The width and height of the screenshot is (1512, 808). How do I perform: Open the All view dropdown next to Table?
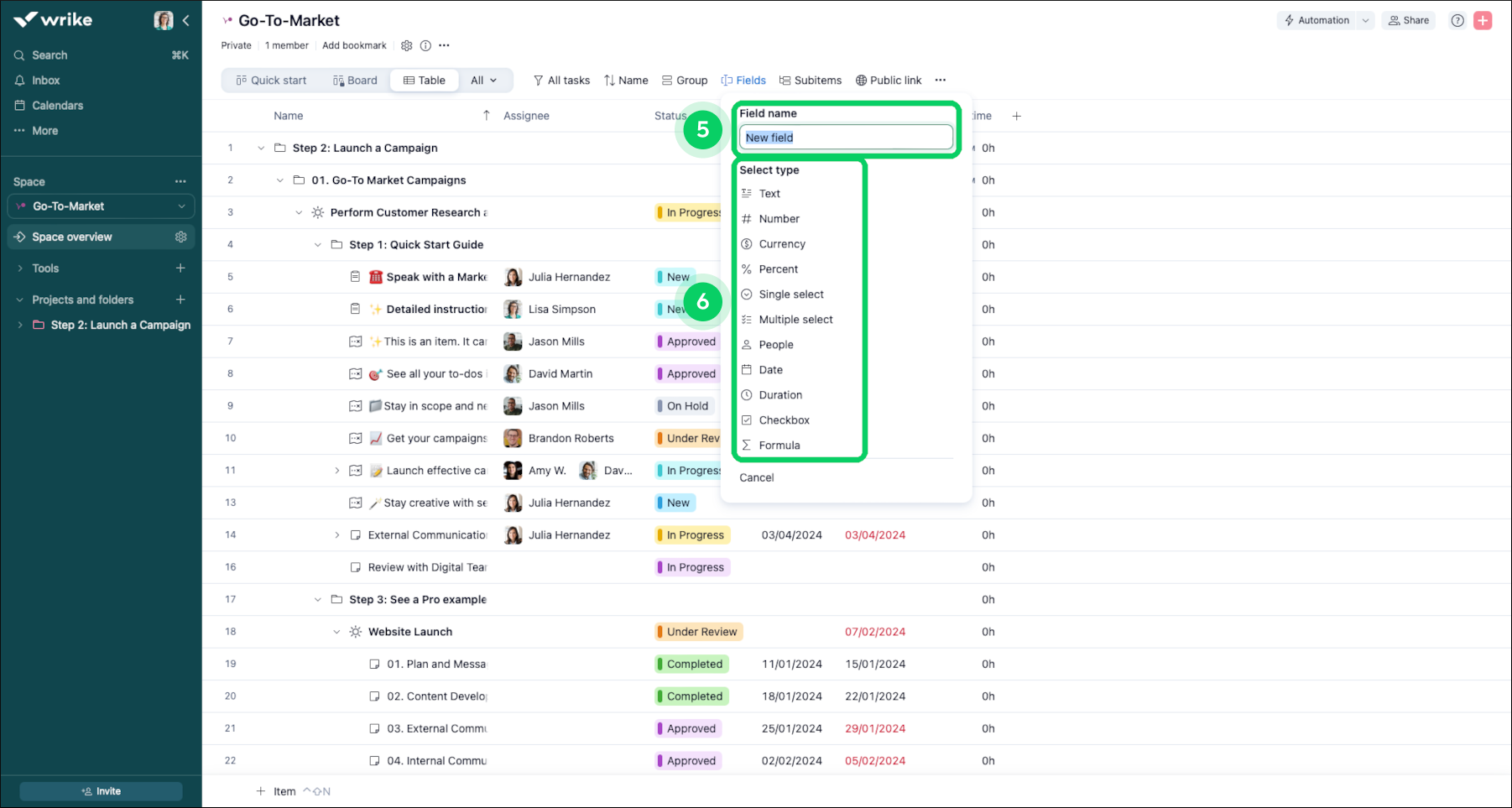coord(485,80)
